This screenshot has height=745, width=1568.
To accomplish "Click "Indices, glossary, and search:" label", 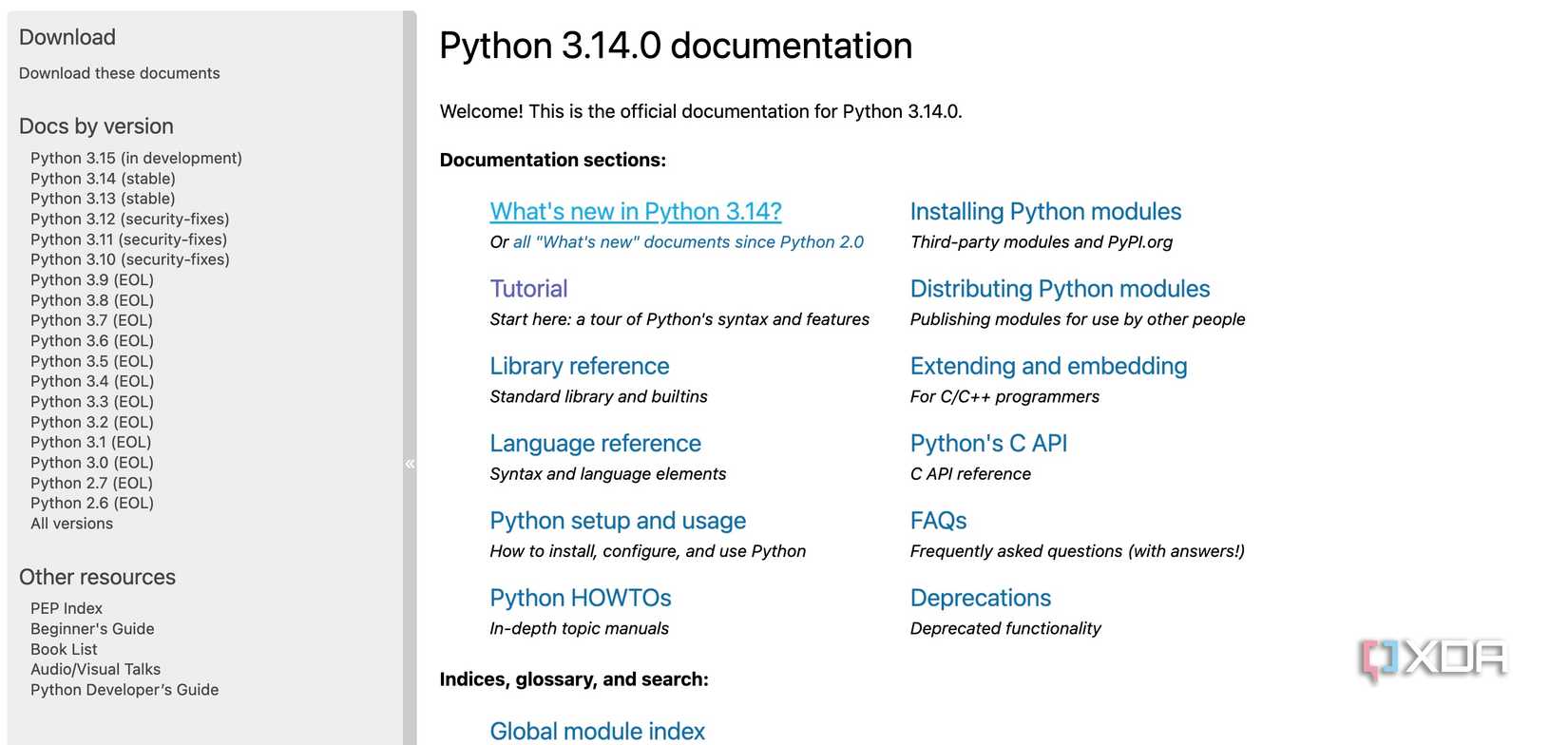I will 574,679.
